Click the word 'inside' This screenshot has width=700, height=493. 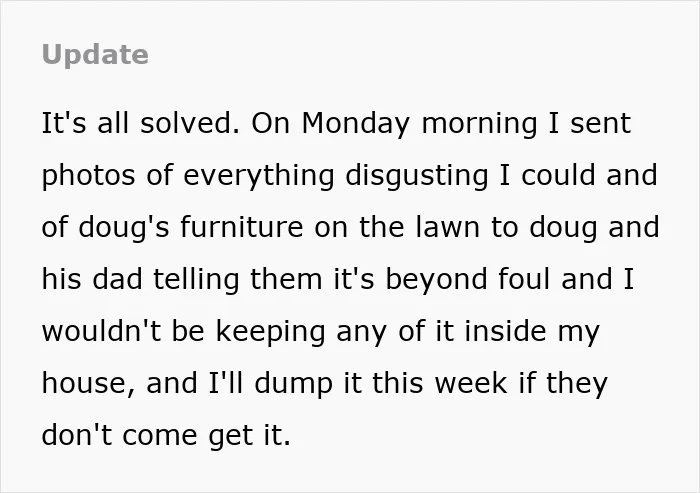coord(505,331)
